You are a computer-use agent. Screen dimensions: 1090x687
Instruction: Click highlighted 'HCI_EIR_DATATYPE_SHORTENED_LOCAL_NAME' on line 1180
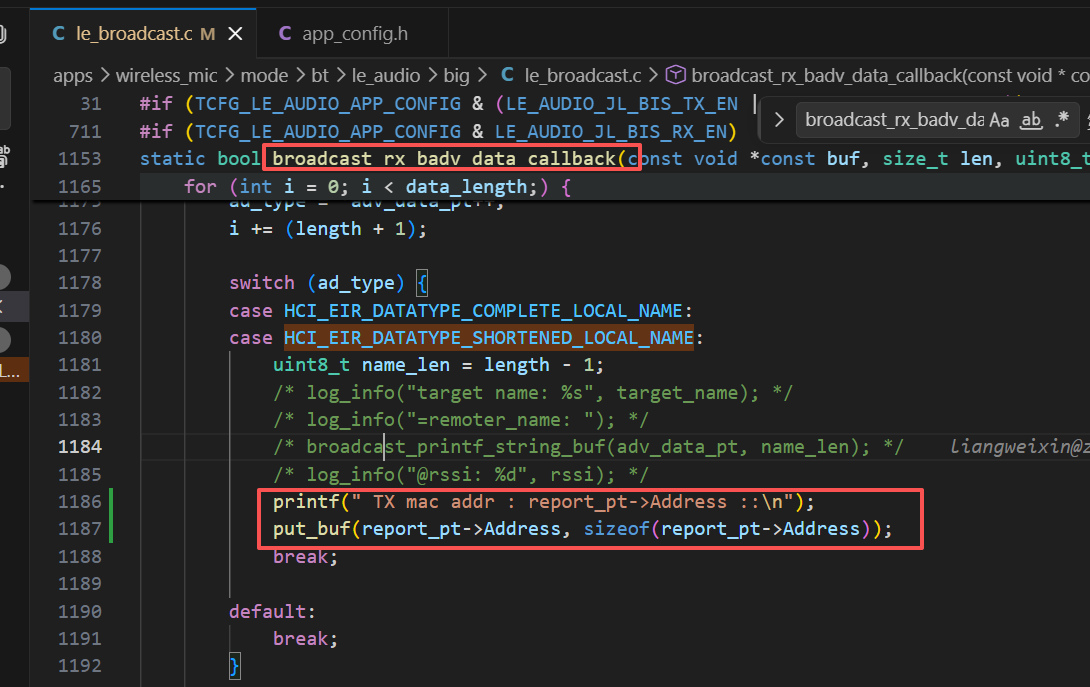point(489,338)
